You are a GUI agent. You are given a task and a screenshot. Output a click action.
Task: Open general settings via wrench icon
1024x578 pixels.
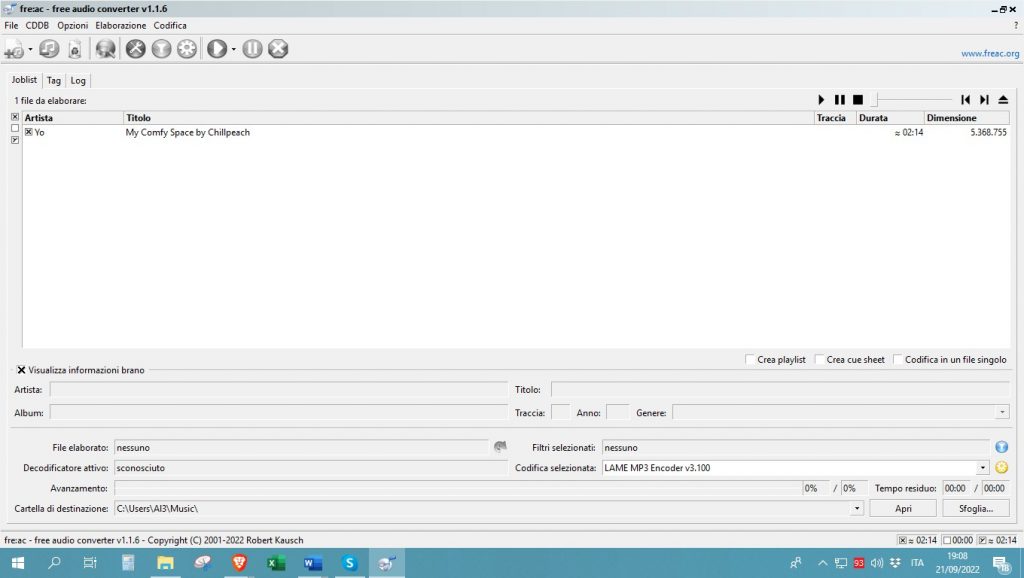pyautogui.click(x=136, y=48)
